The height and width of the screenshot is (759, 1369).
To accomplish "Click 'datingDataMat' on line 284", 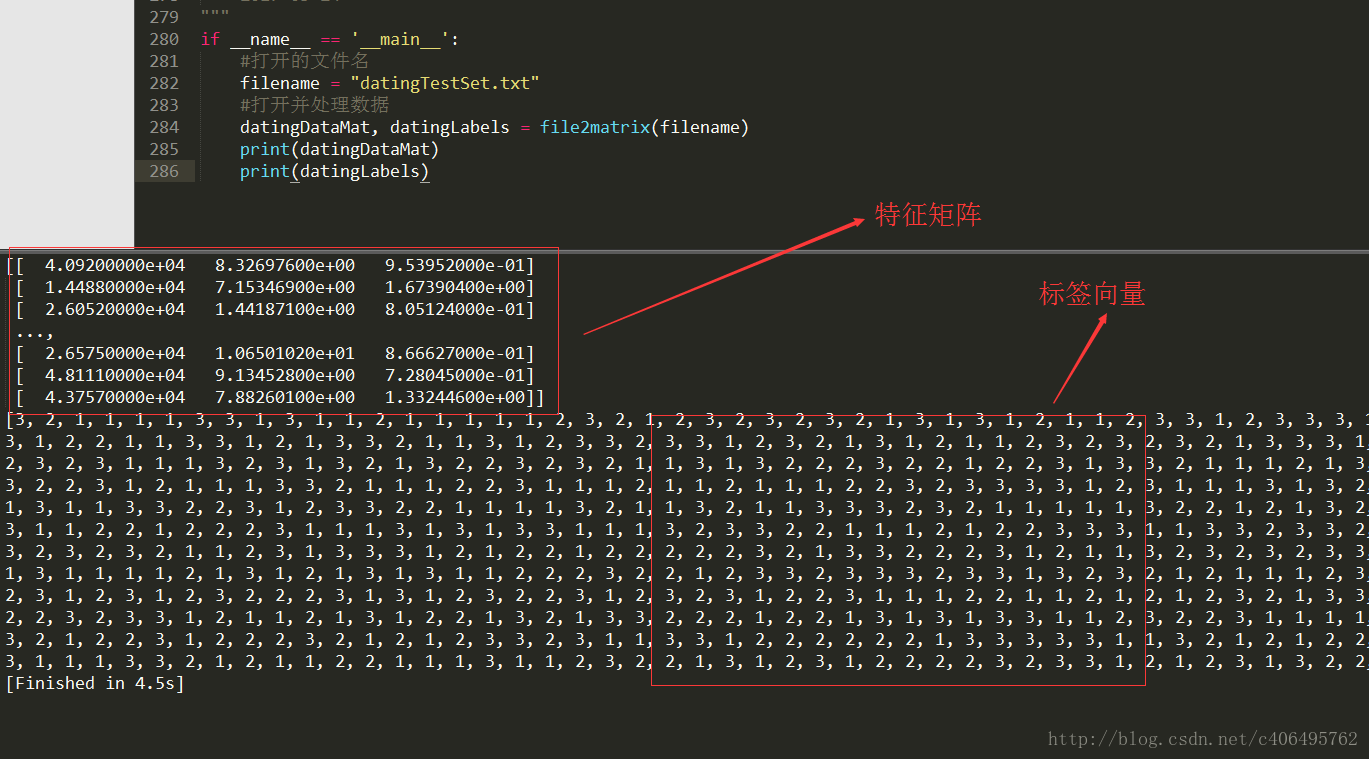I will click(305, 127).
